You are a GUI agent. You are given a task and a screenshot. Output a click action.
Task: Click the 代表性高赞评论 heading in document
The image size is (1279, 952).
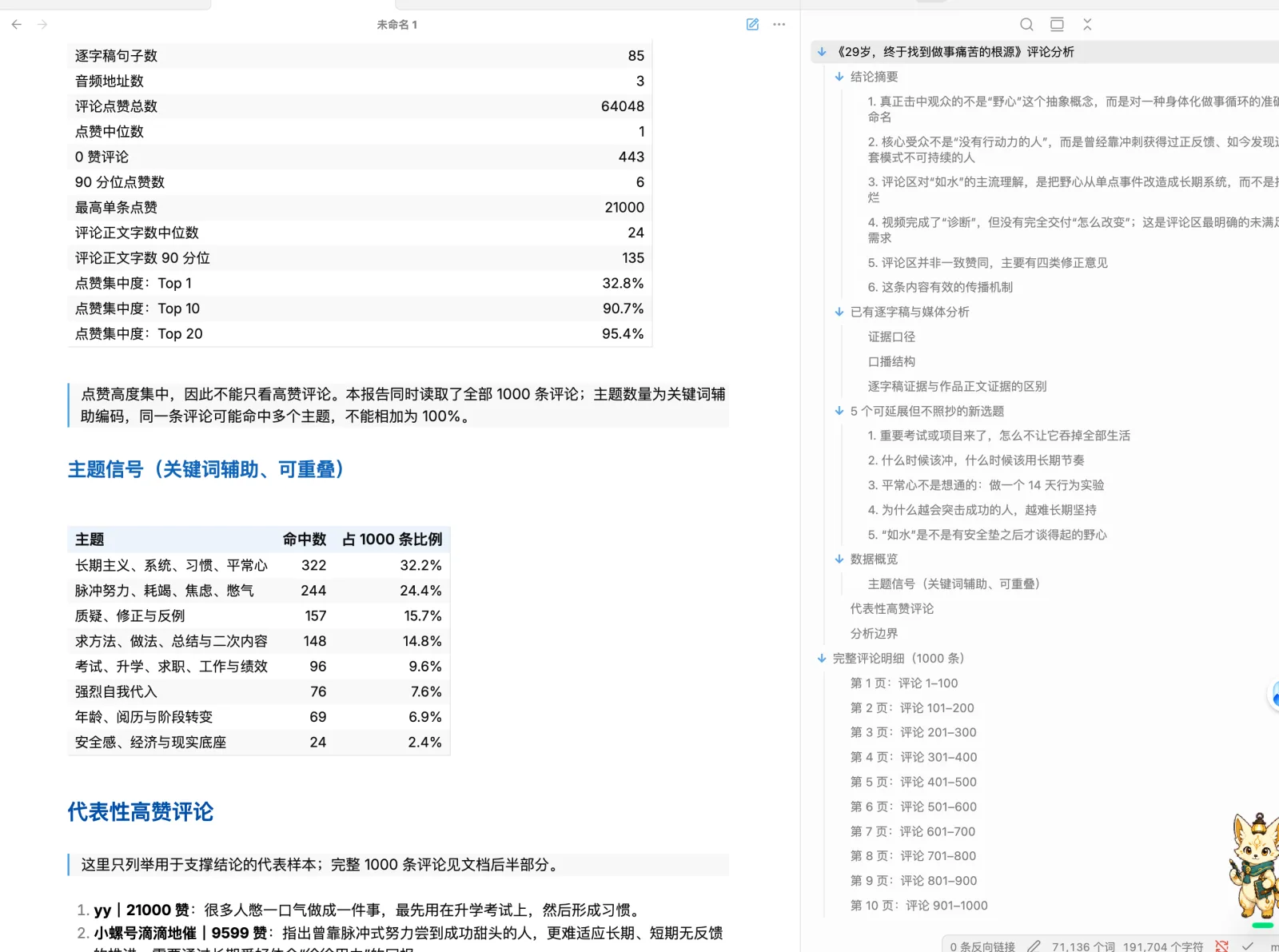pyautogui.click(x=141, y=812)
